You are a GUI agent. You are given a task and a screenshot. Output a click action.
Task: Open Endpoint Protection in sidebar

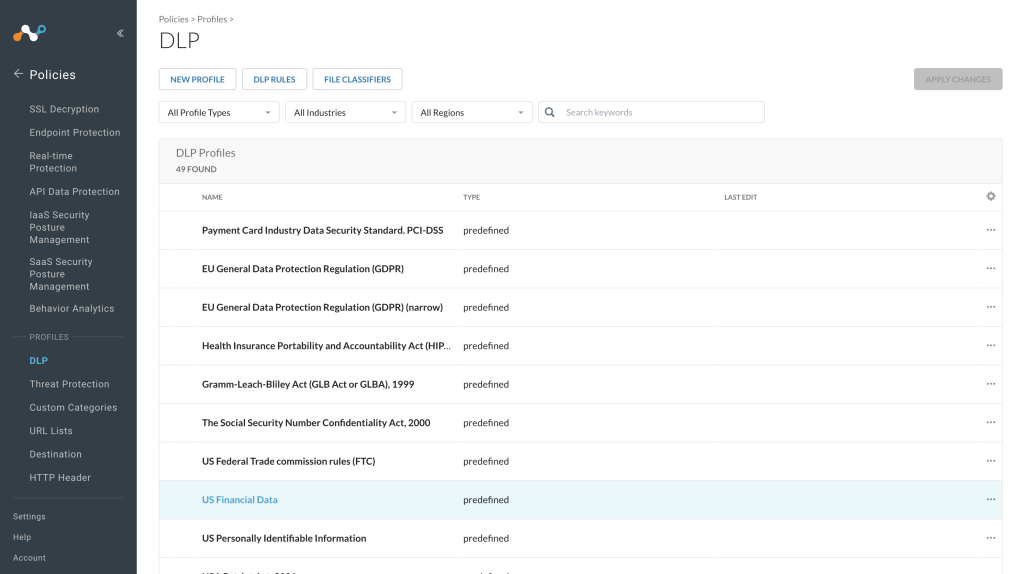tap(74, 133)
